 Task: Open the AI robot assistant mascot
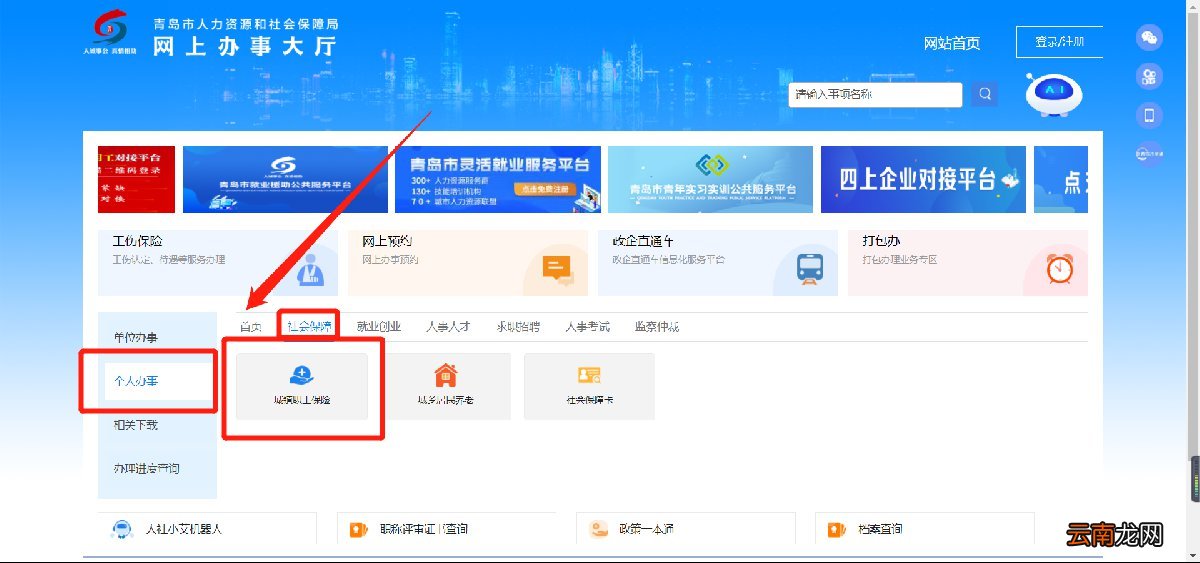click(1053, 94)
